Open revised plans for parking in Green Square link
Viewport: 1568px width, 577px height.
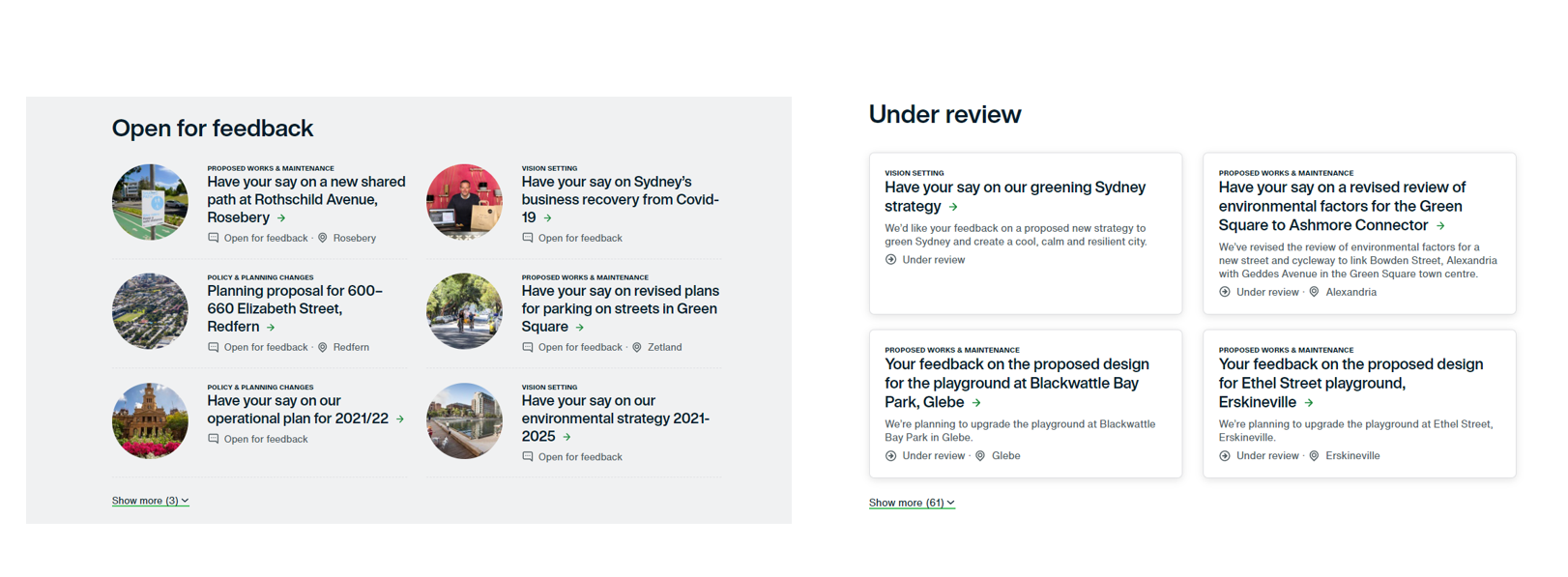point(620,308)
